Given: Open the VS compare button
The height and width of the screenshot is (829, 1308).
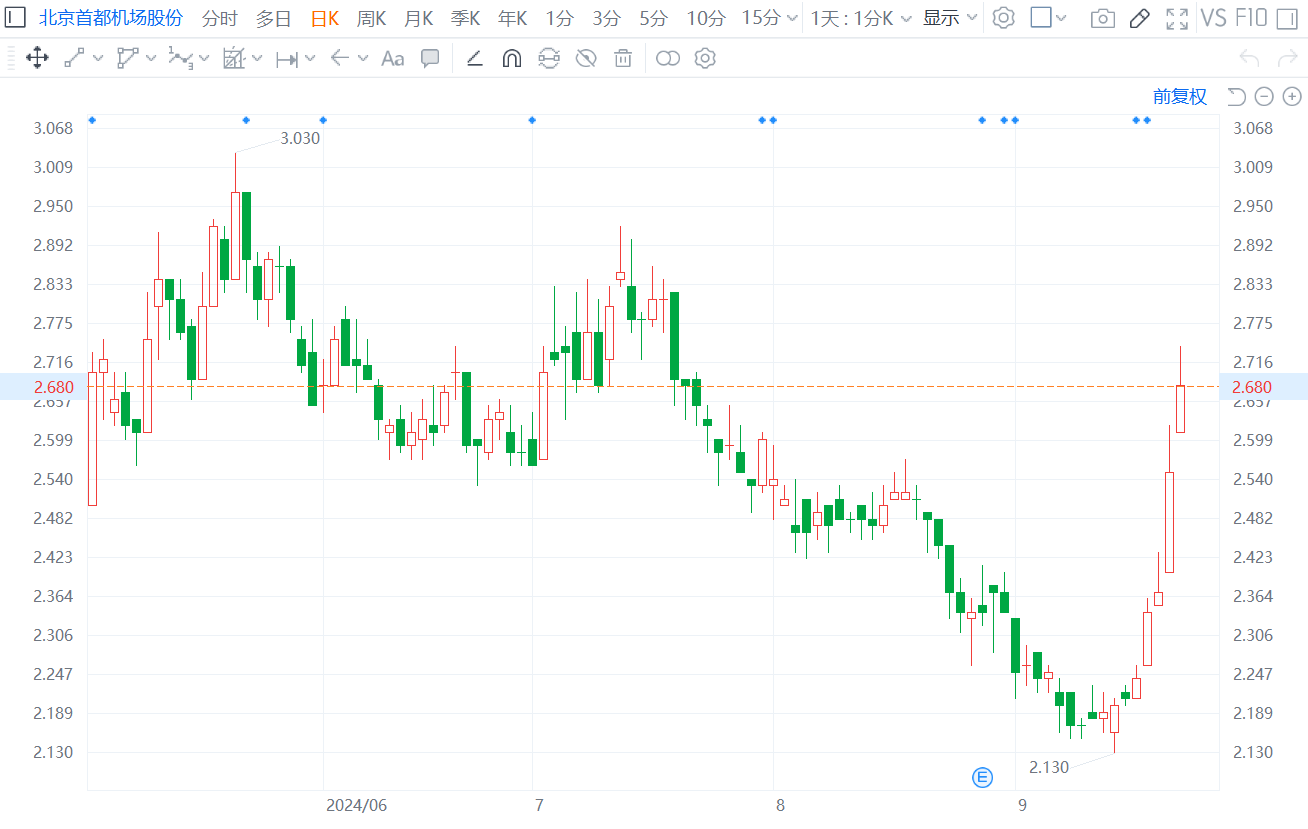Looking at the screenshot, I should tap(1213, 18).
